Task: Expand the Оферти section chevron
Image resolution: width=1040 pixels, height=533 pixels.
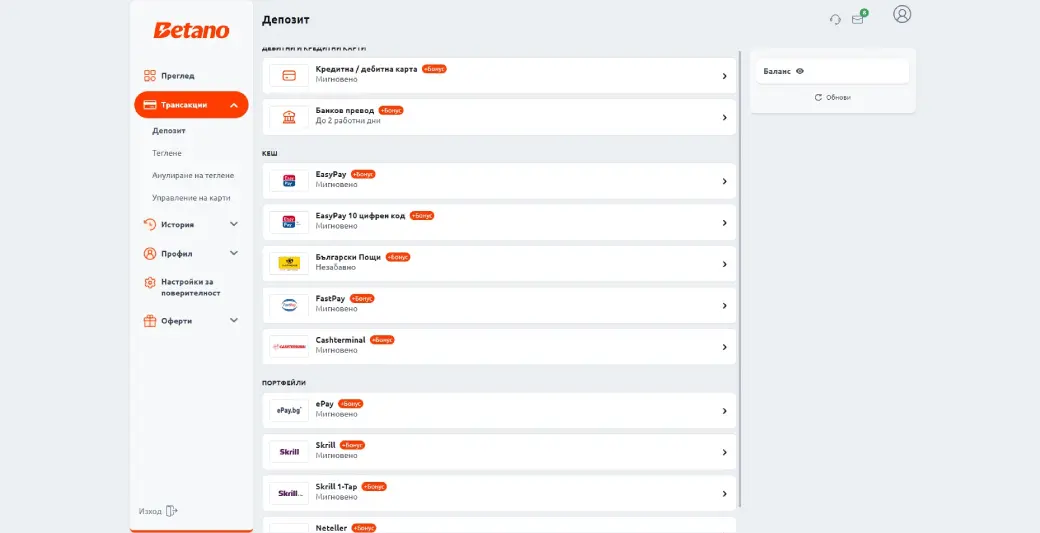Action: pyautogui.click(x=233, y=321)
